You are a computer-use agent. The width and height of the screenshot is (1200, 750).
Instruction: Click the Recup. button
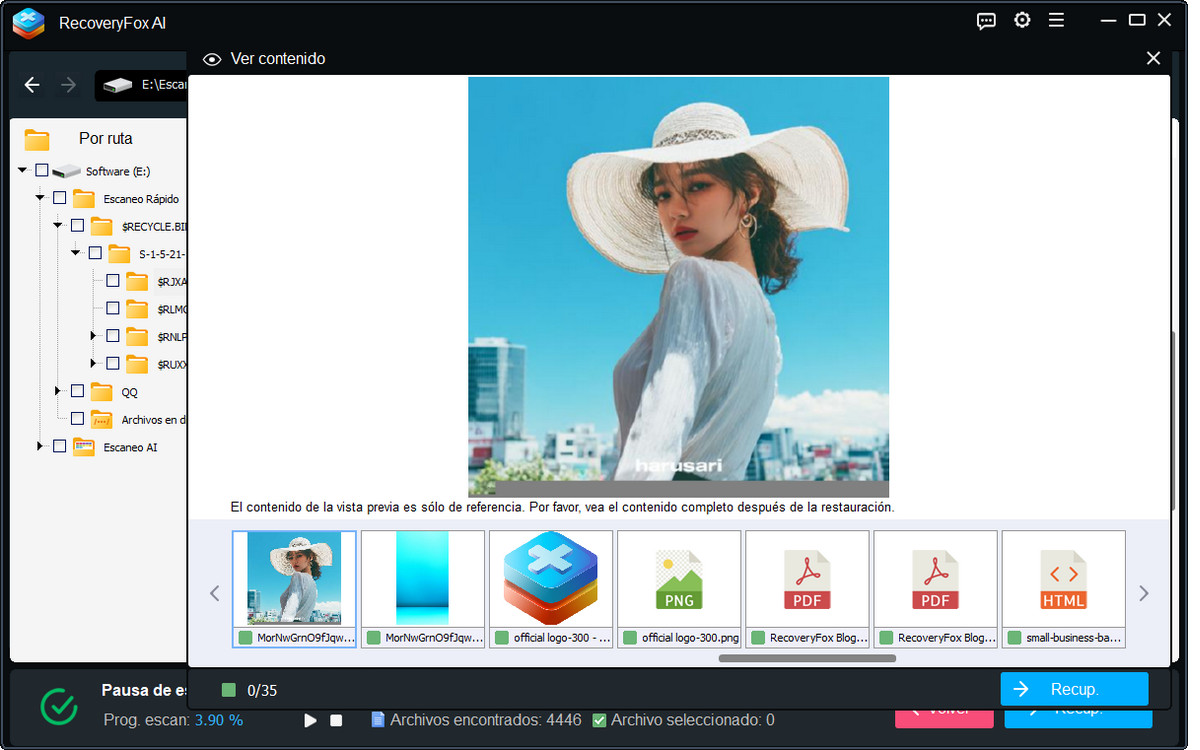pos(1074,688)
